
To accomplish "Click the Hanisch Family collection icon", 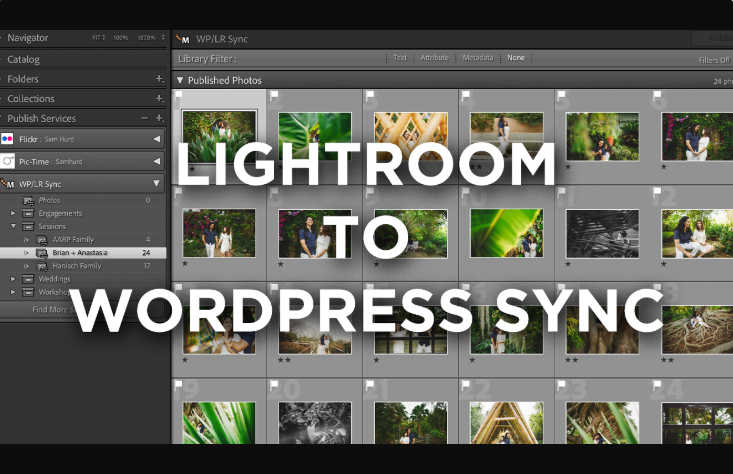I will click(42, 266).
